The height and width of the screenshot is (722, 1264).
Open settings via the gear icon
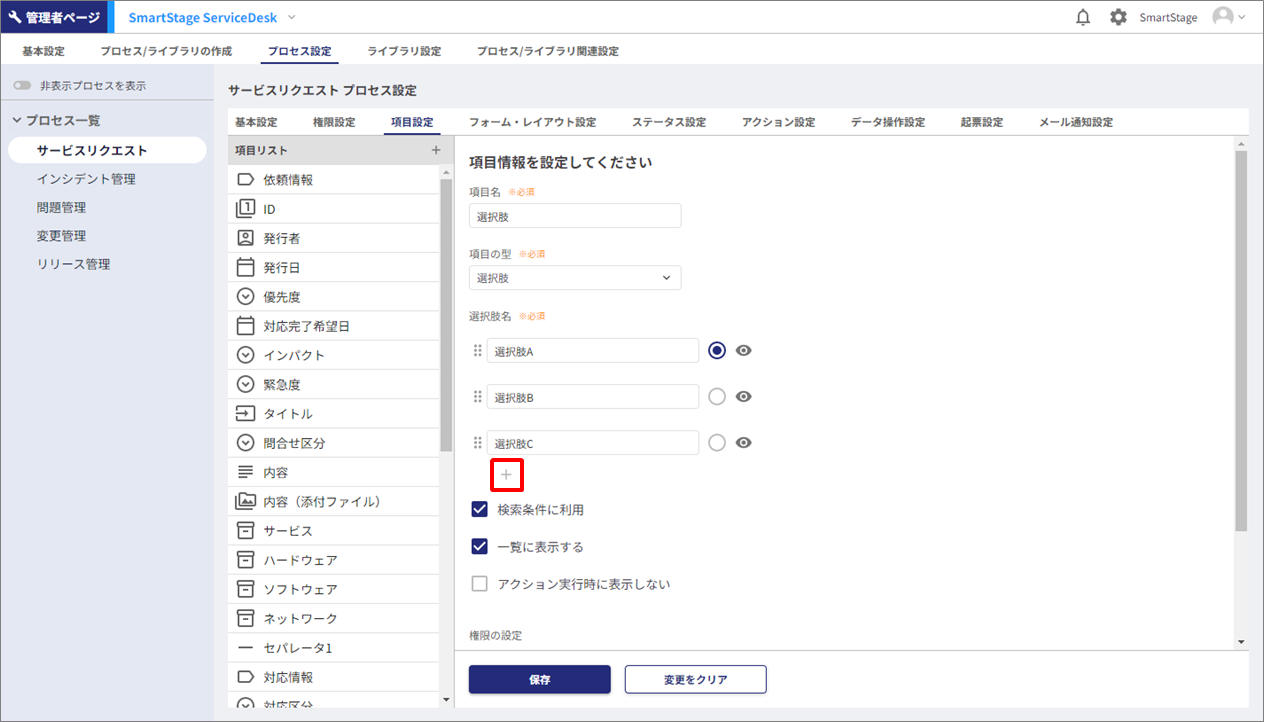point(1118,17)
